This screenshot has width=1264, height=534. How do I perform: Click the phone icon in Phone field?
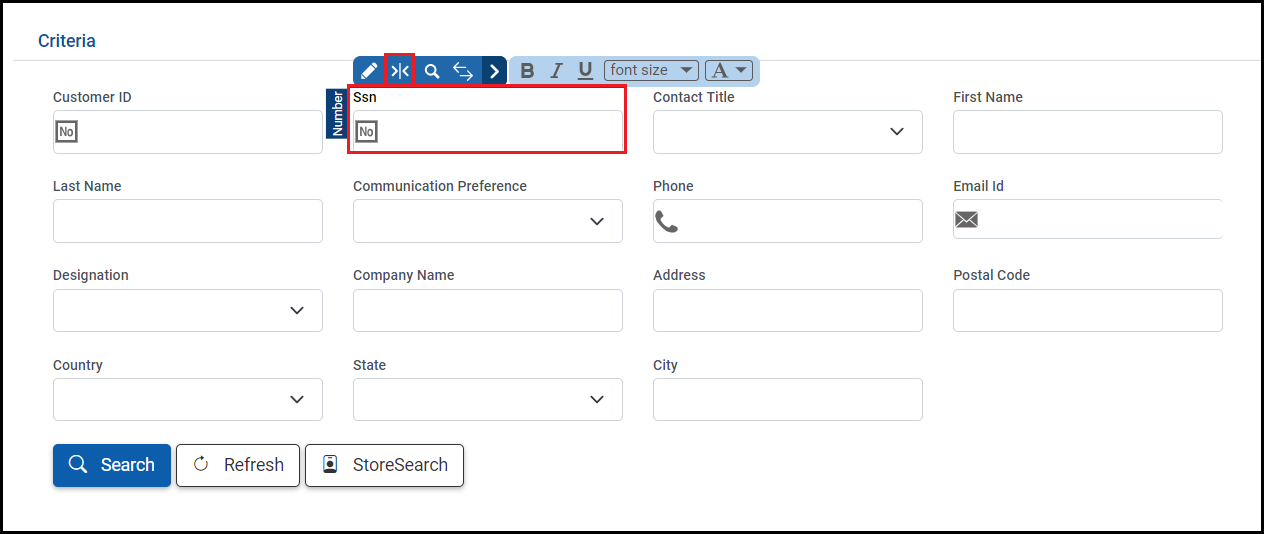click(x=667, y=221)
